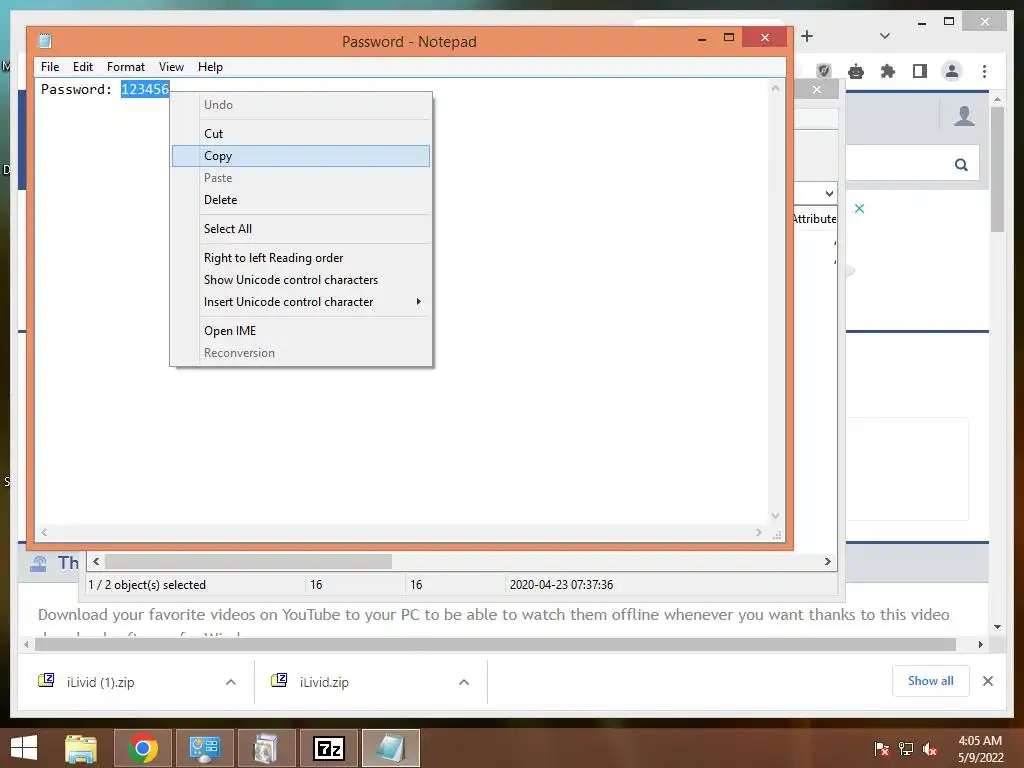1024x768 pixels.
Task: Click the Chrome page vertical scrollbar thumb
Action: [997, 170]
